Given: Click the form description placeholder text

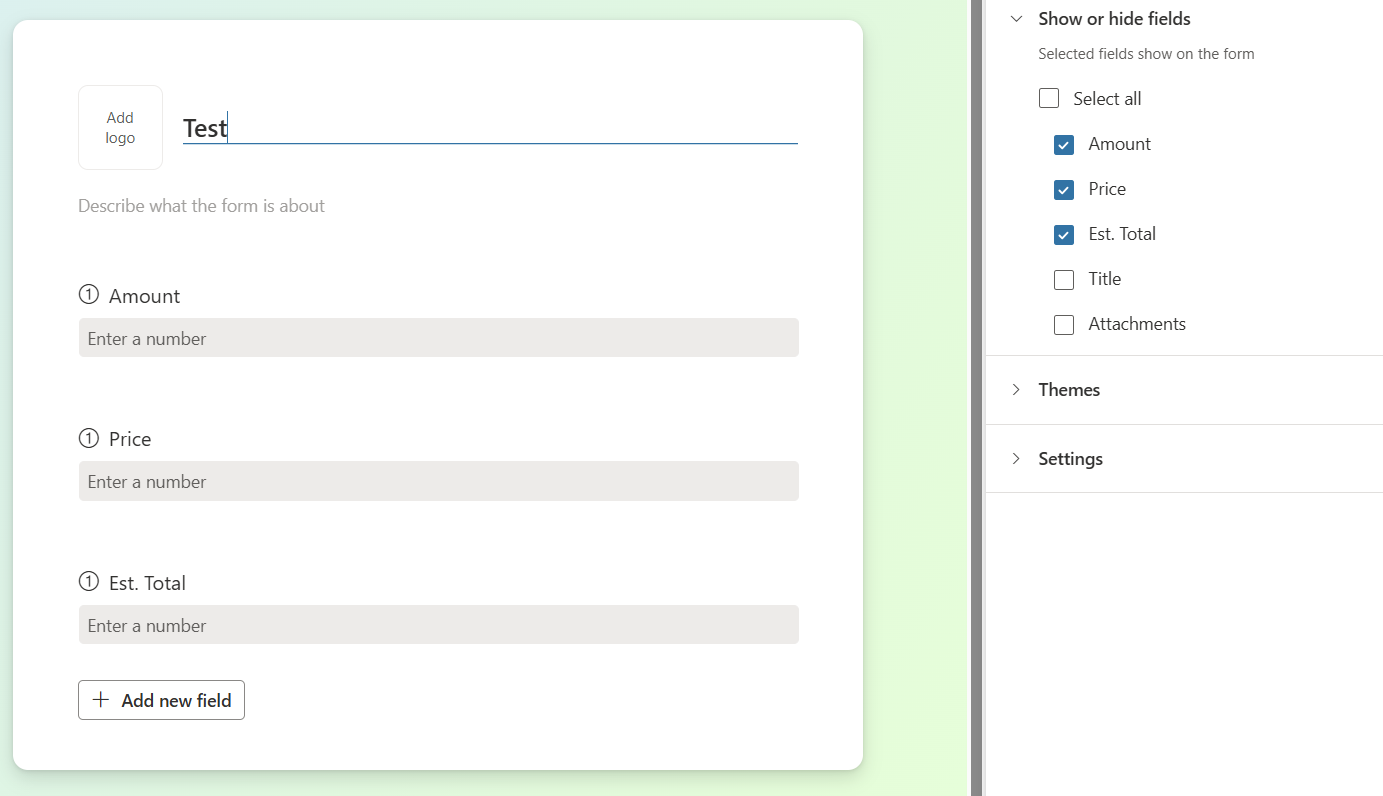Looking at the screenshot, I should pyautogui.click(x=201, y=205).
